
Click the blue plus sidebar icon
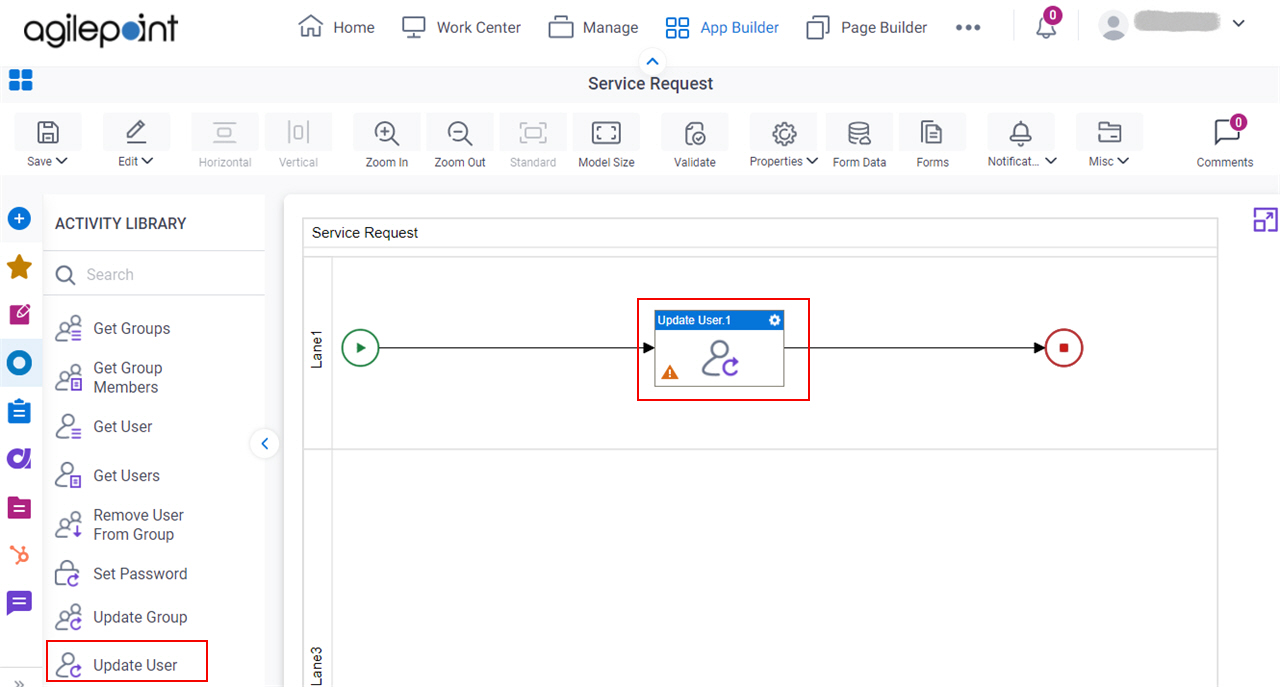coord(20,218)
